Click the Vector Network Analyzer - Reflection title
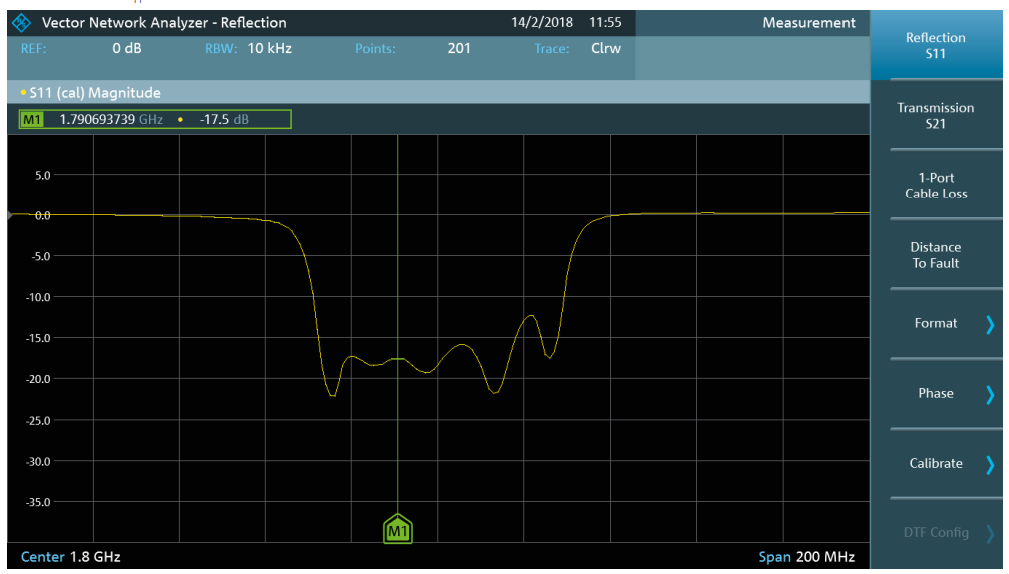Viewport: 1009px width, 574px height. [164, 23]
